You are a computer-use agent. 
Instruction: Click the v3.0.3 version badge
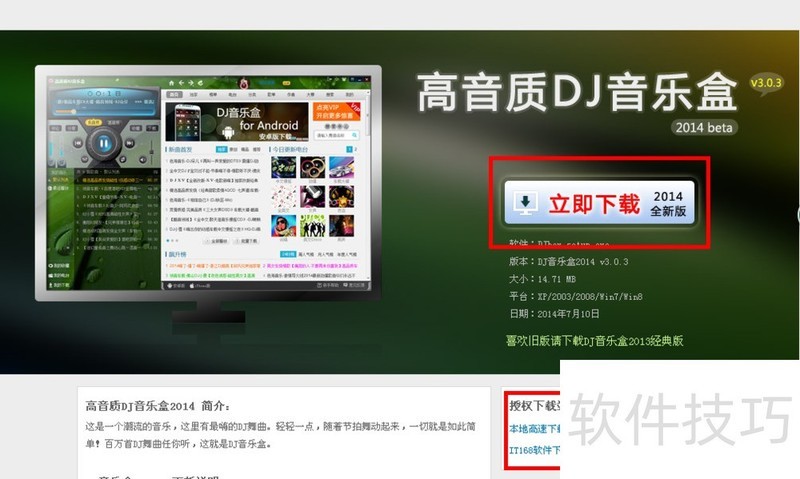pyautogui.click(x=765, y=83)
